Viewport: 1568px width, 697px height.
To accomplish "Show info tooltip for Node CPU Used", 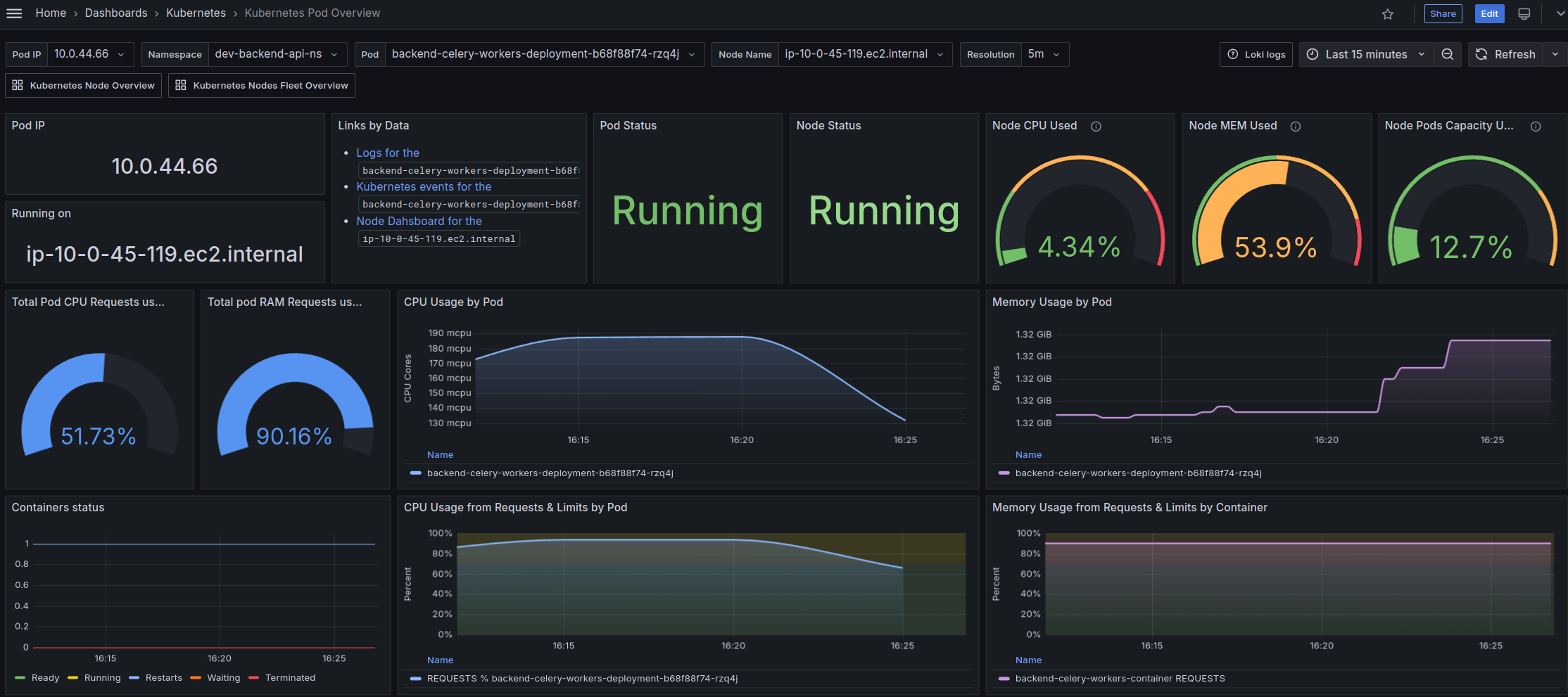I will pyautogui.click(x=1096, y=127).
